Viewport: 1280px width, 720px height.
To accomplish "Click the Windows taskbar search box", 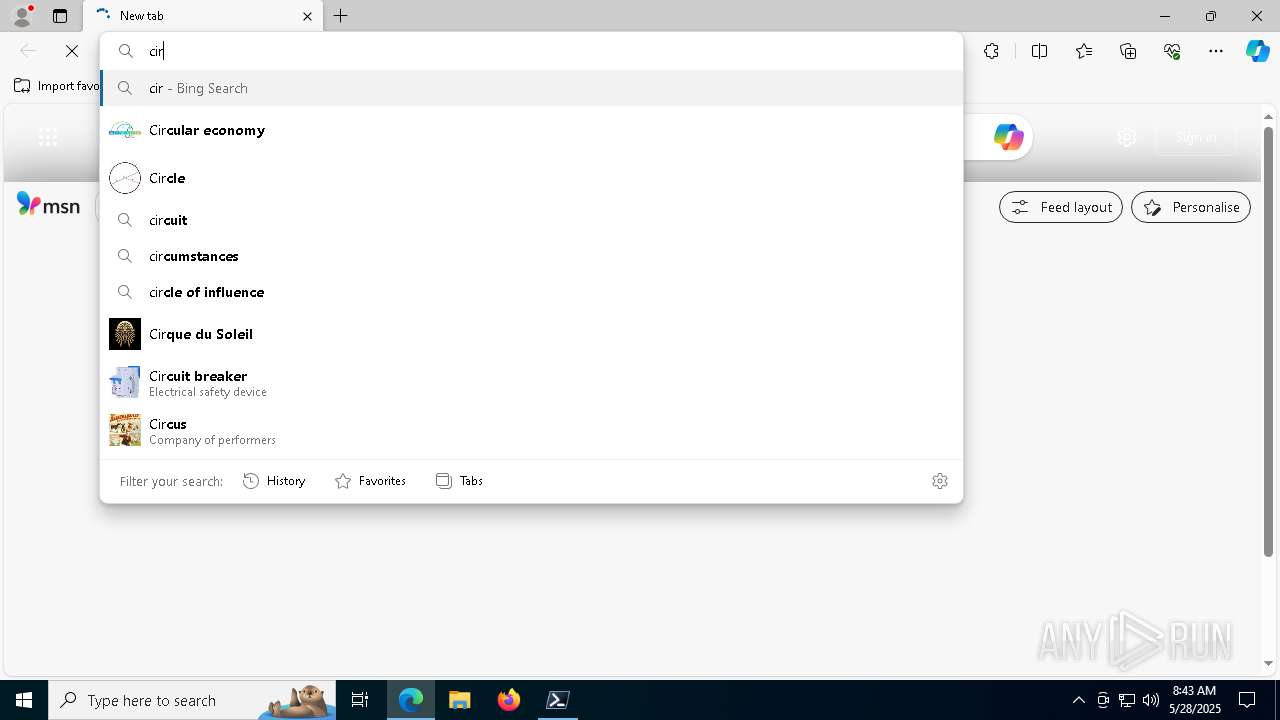I will [193, 700].
